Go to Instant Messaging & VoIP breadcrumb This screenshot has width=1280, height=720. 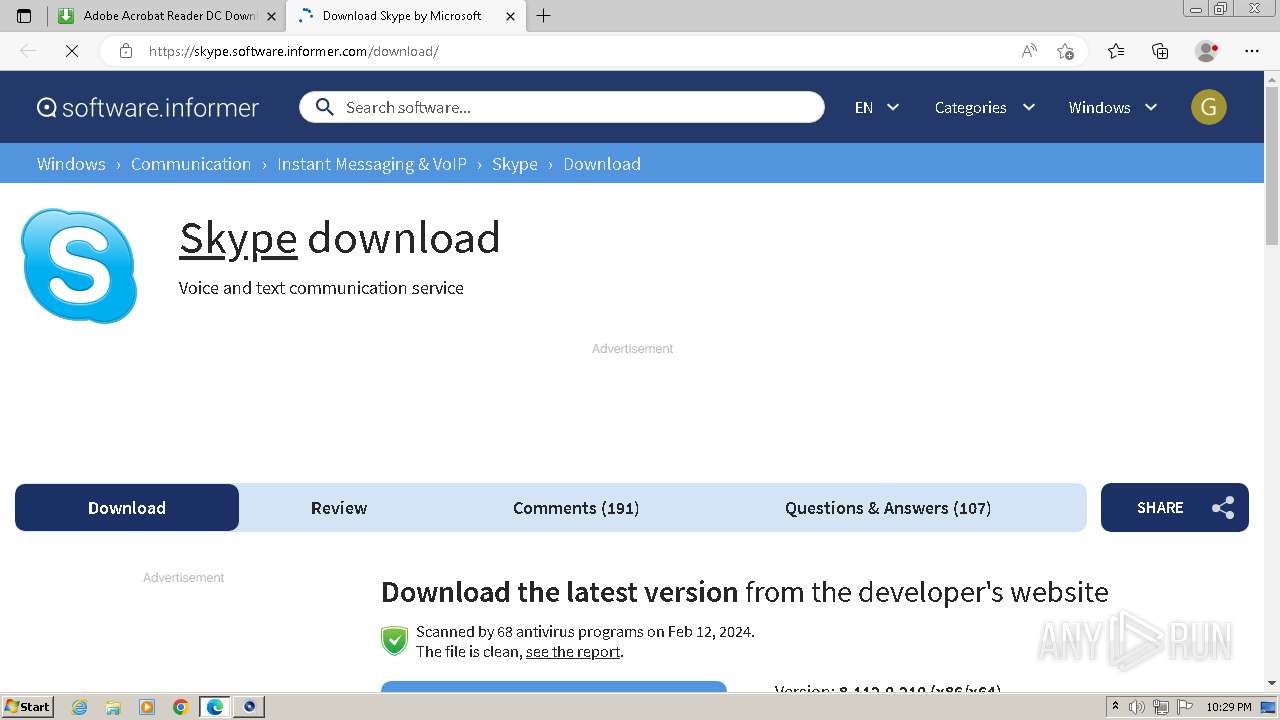372,164
